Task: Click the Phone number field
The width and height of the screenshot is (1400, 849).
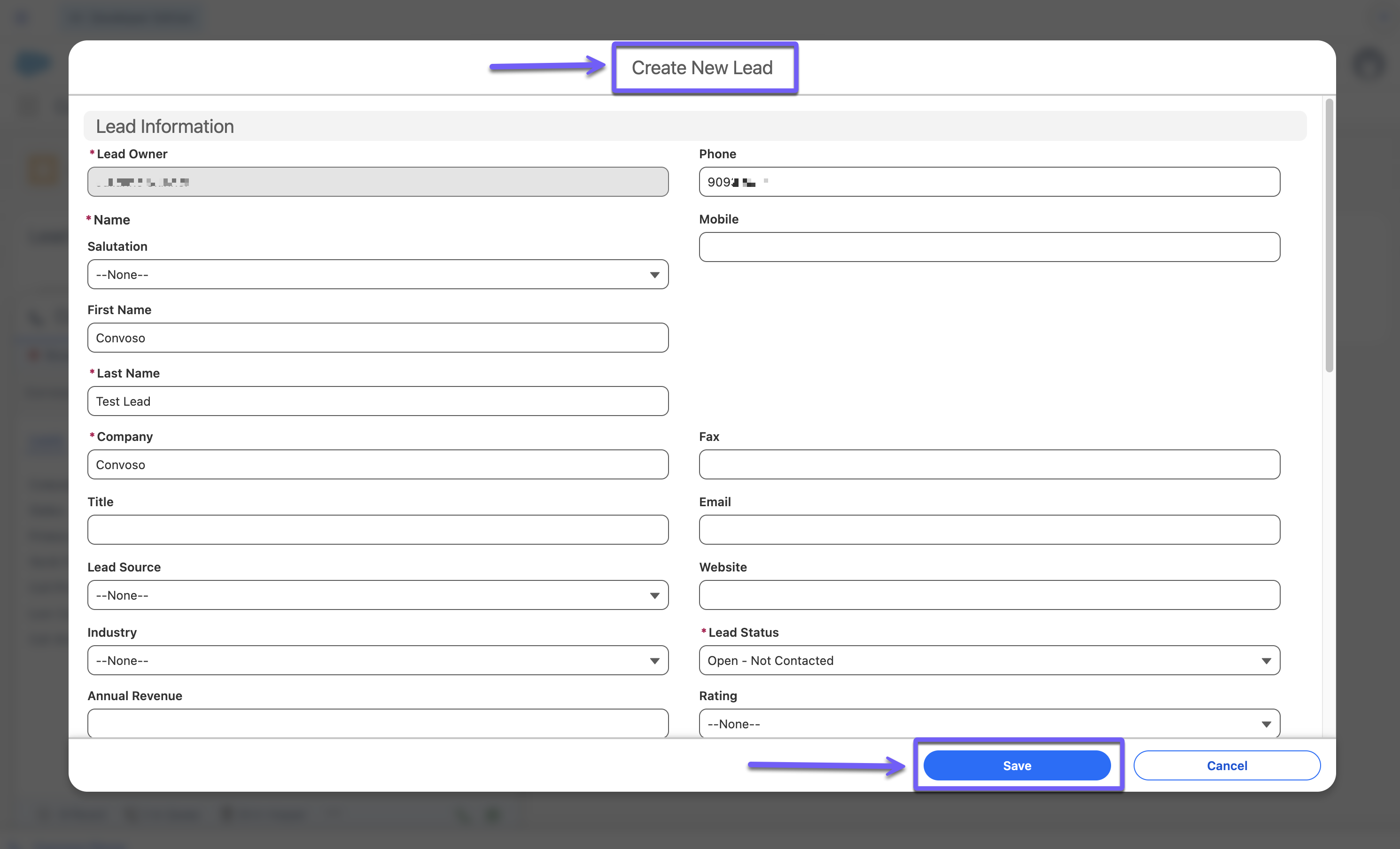Action: click(988, 182)
